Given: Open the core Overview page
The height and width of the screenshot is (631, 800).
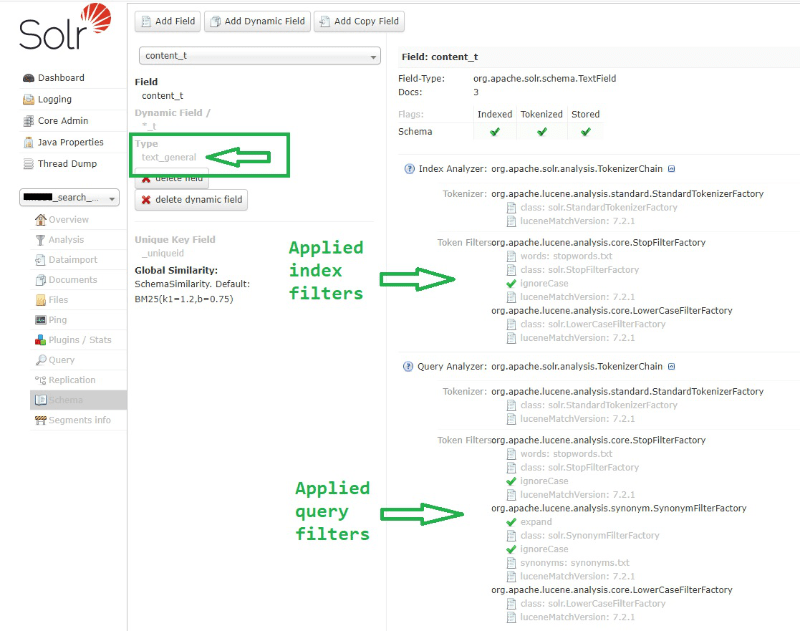Looking at the screenshot, I should coord(68,219).
